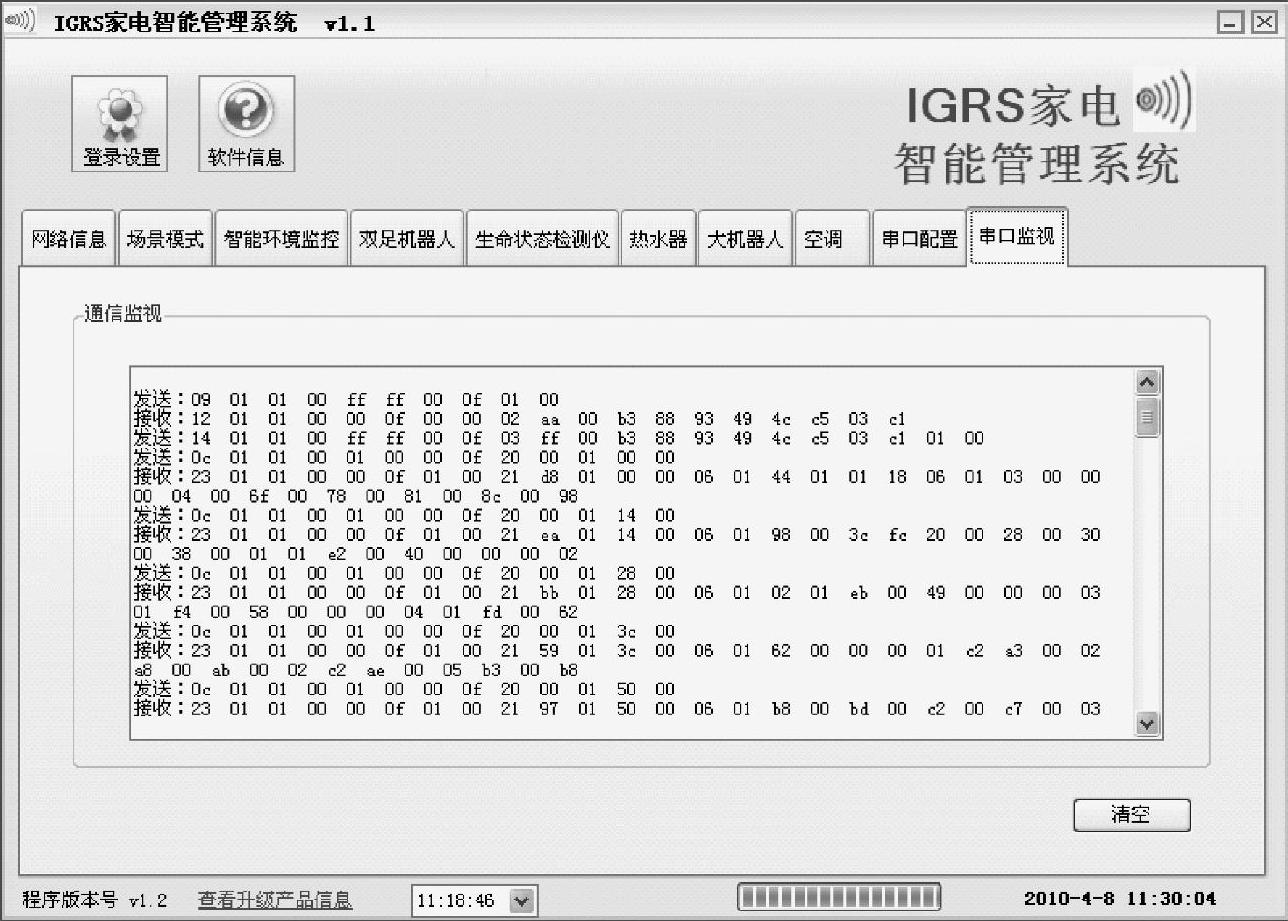1288x921 pixels.
Task: Click the log scrollbar up arrow
Action: click(1148, 382)
